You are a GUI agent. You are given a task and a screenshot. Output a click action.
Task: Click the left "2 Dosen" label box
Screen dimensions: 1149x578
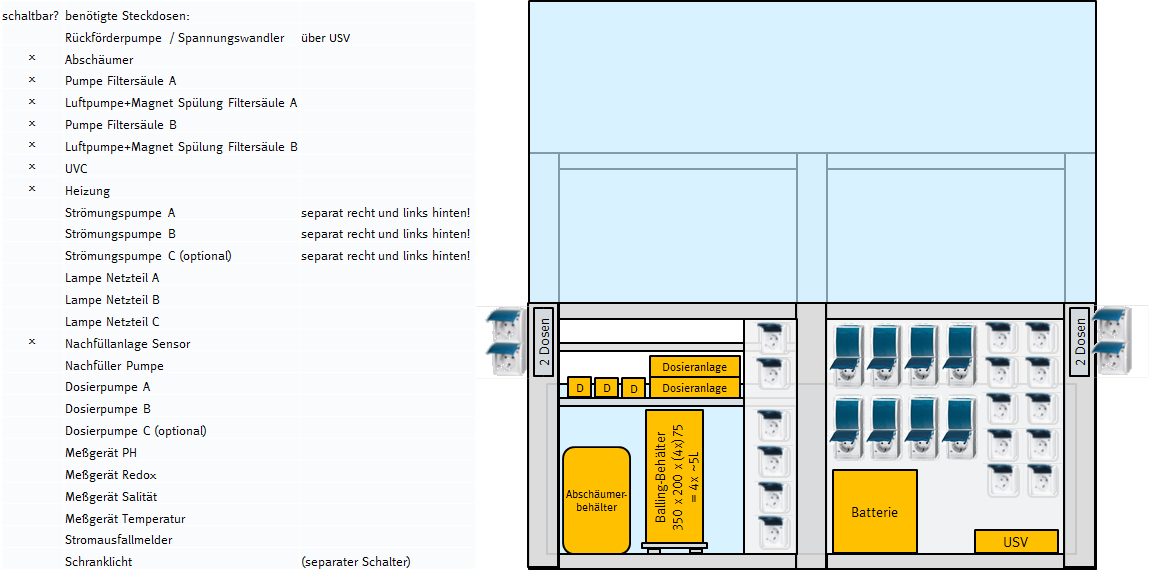(544, 341)
